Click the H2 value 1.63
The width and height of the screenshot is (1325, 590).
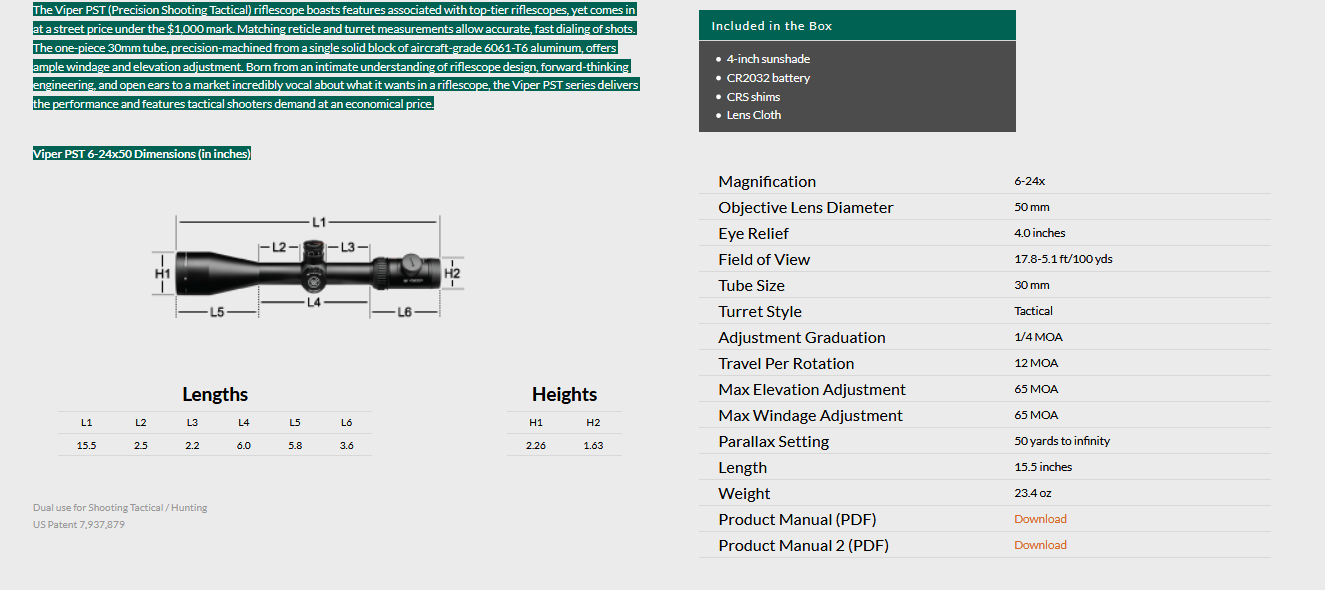tap(593, 445)
